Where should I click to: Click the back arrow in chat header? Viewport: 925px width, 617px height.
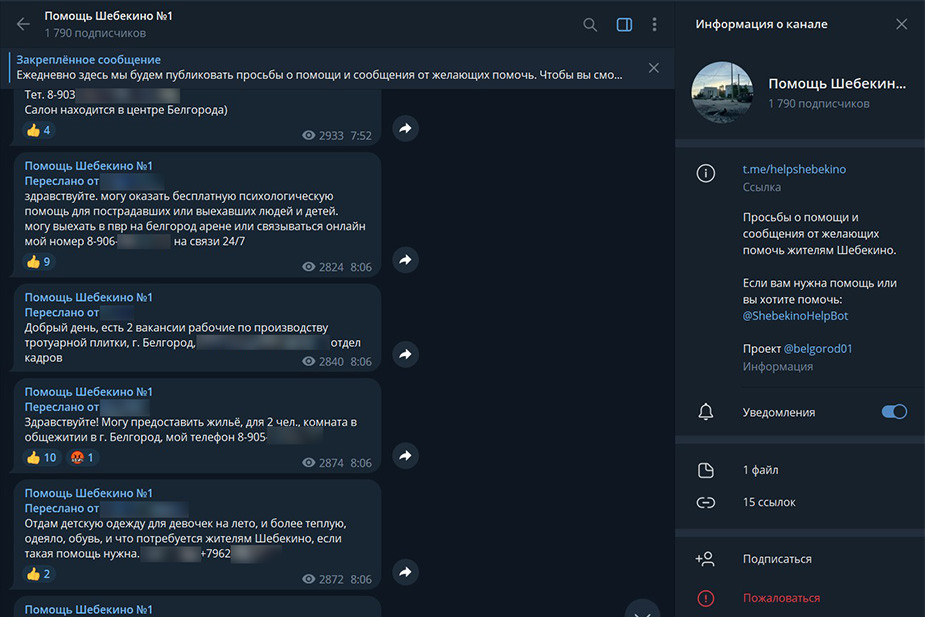(x=23, y=24)
